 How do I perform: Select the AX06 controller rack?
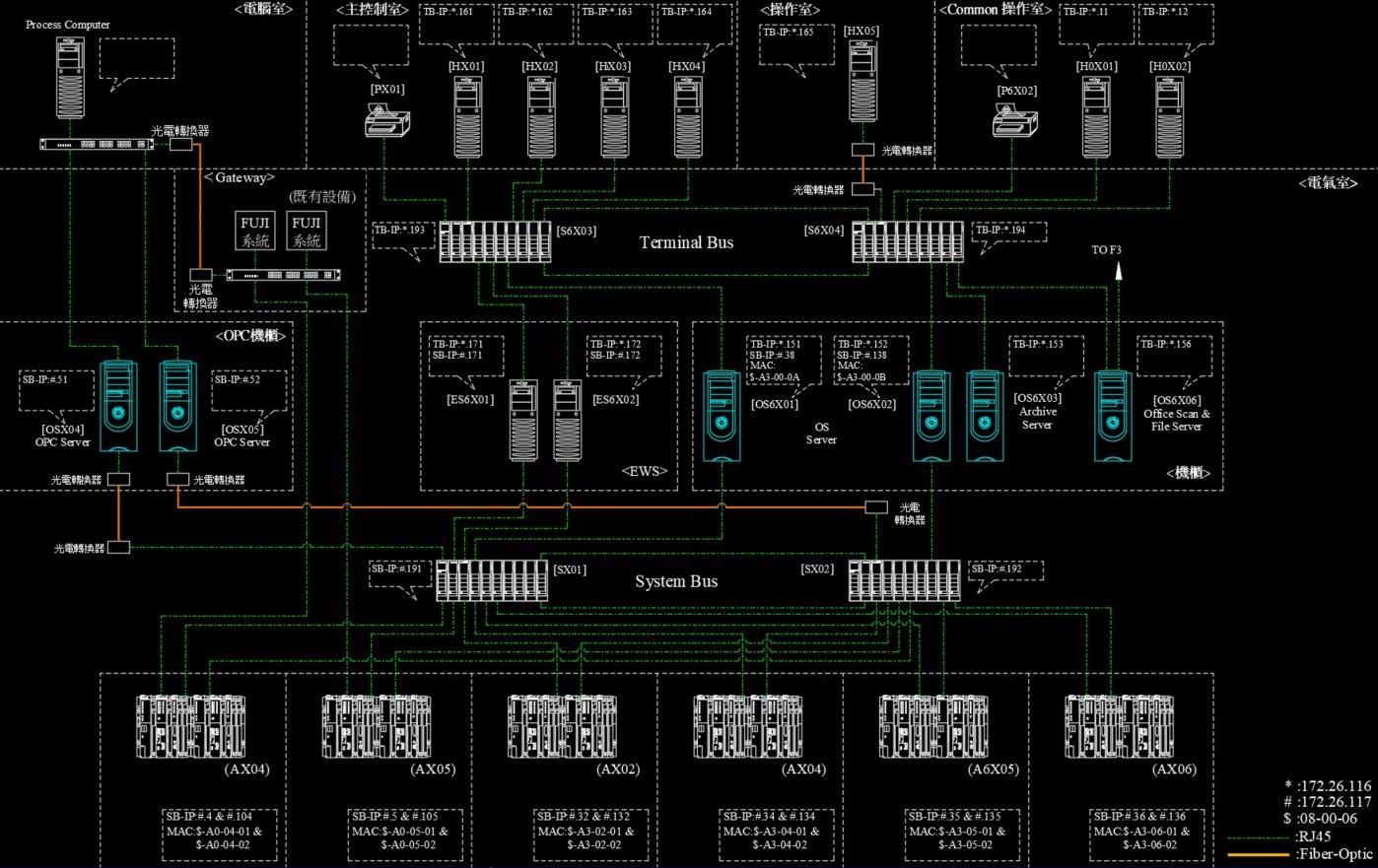point(1119,727)
